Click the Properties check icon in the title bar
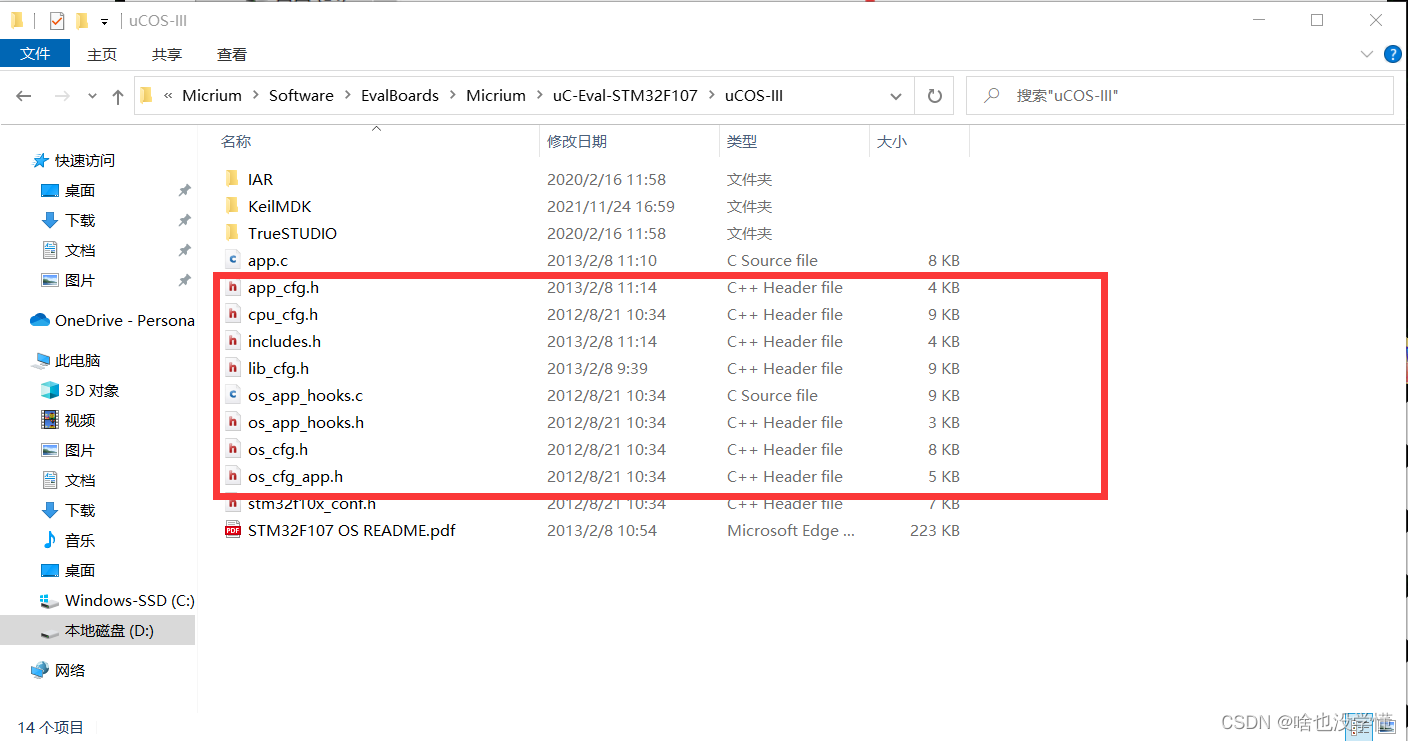The image size is (1408, 741). pos(56,20)
